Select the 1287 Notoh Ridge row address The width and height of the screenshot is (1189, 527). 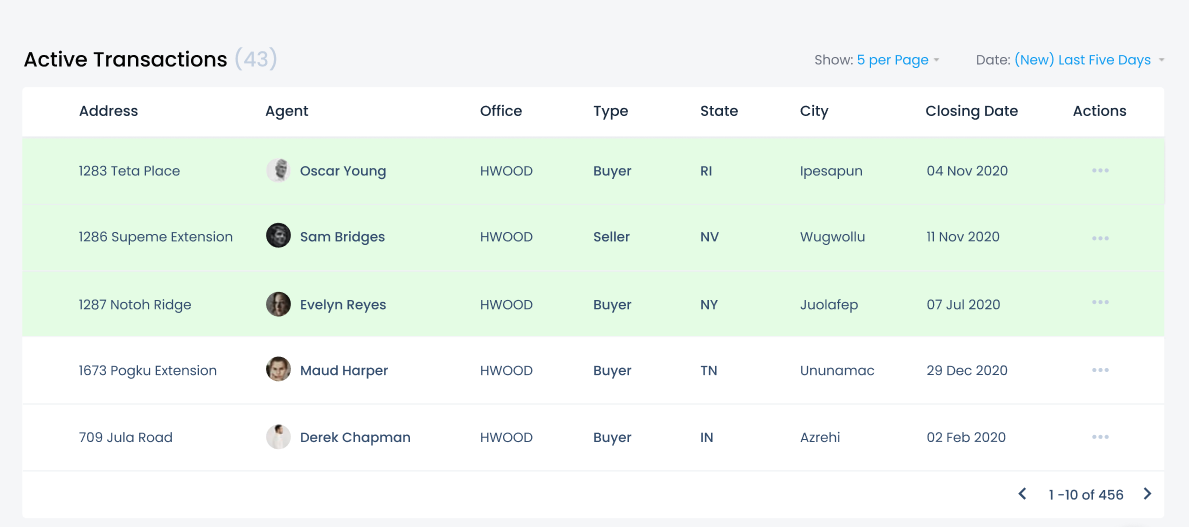pos(135,305)
